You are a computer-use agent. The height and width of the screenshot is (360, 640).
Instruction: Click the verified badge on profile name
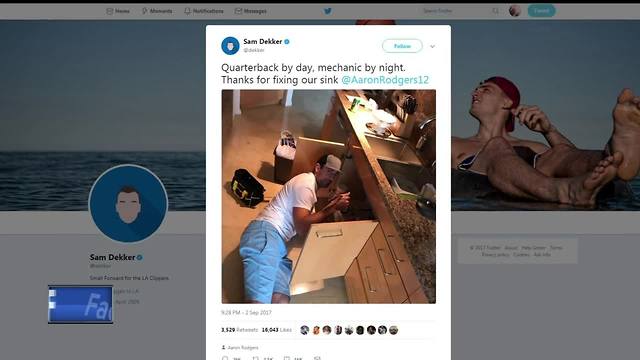point(140,258)
